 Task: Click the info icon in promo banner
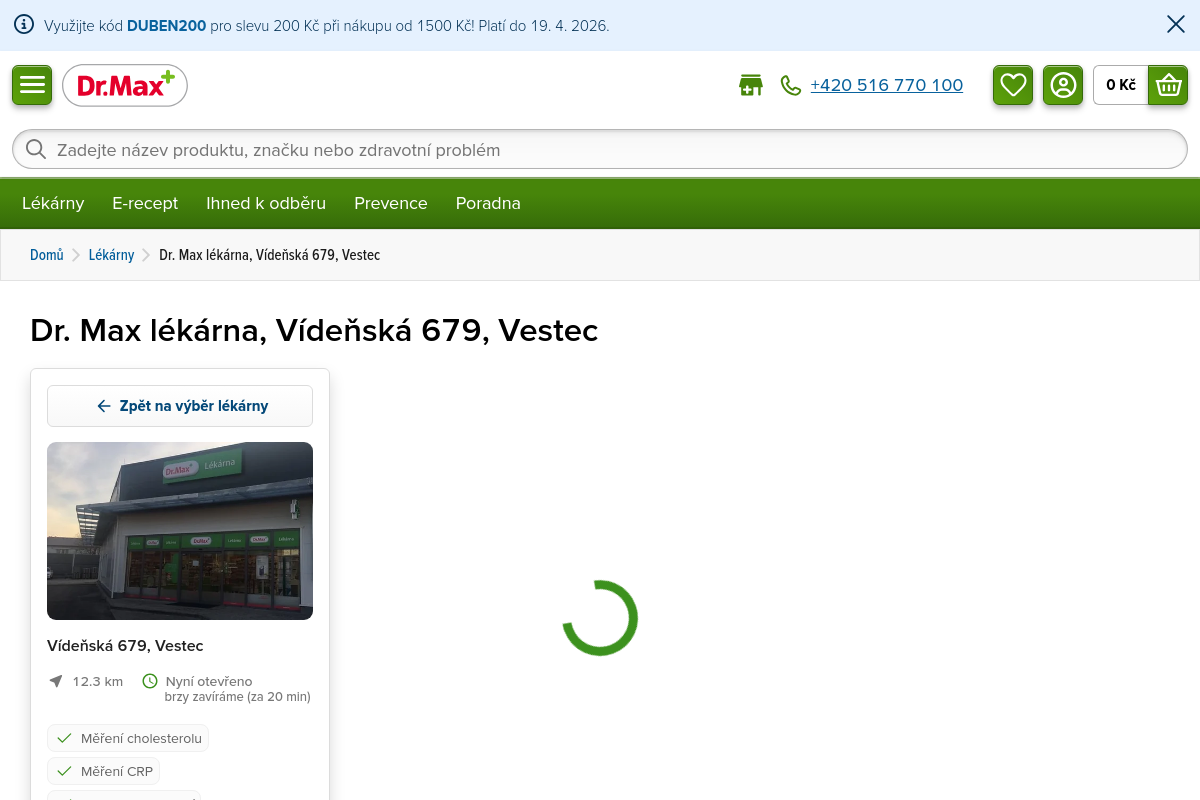coord(24,25)
